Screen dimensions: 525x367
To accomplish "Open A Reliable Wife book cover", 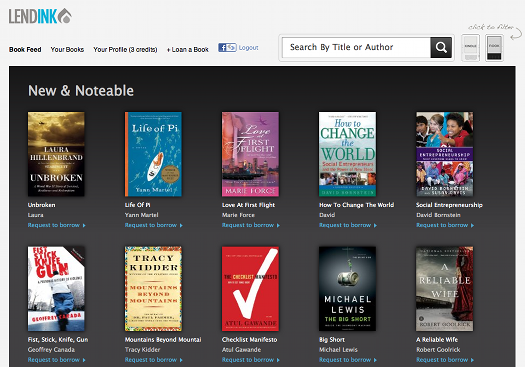I will point(445,289).
